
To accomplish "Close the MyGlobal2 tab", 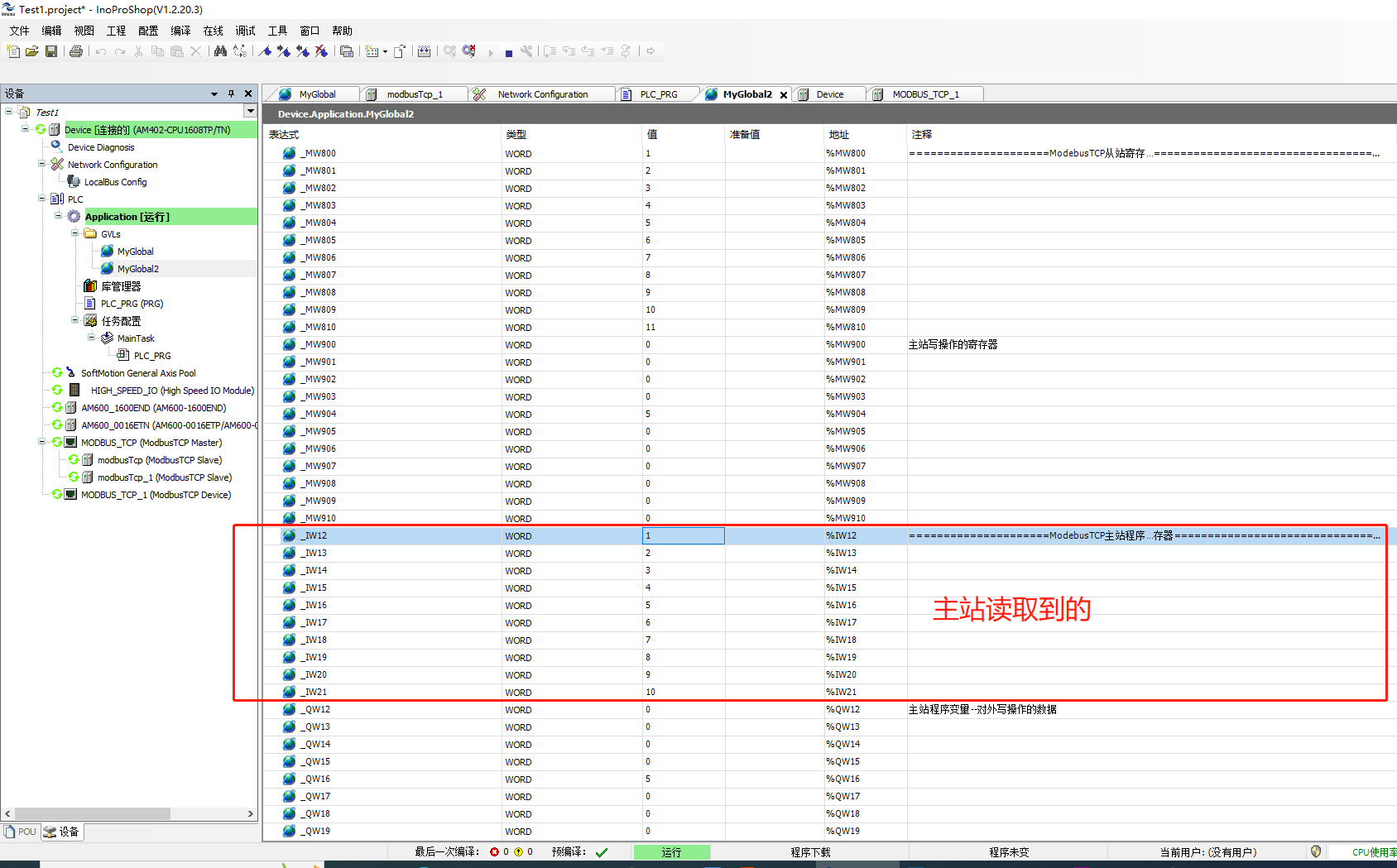I will click(x=784, y=94).
